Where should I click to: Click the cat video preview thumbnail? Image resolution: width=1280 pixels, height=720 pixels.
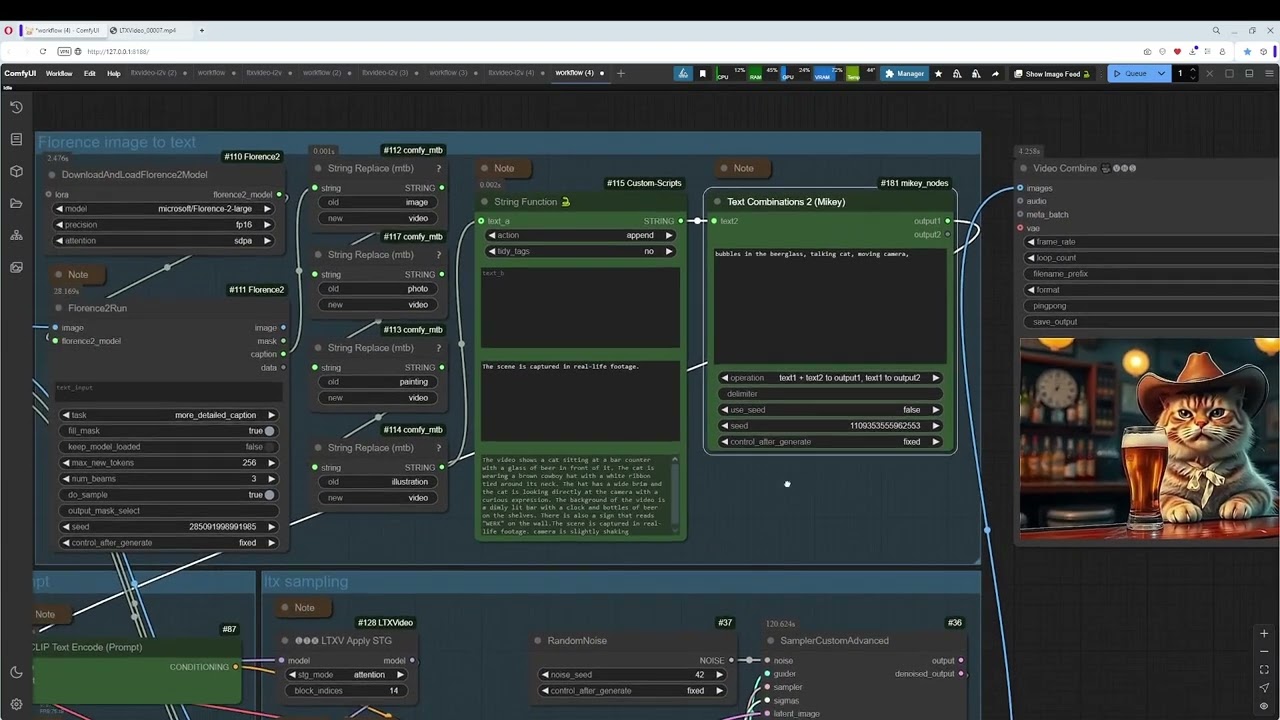1149,438
